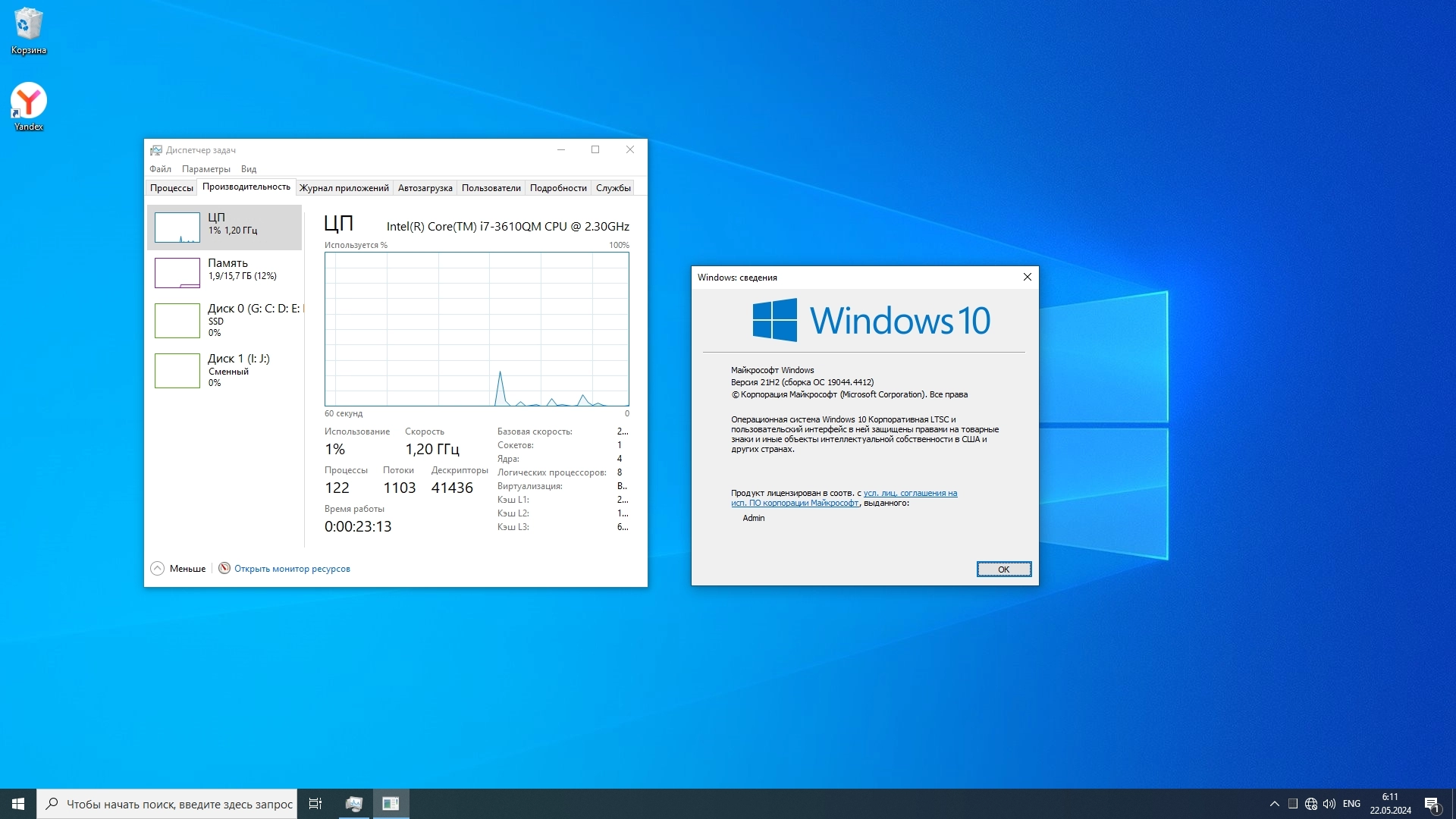Open the volume speaker tray icon

pos(1329,804)
